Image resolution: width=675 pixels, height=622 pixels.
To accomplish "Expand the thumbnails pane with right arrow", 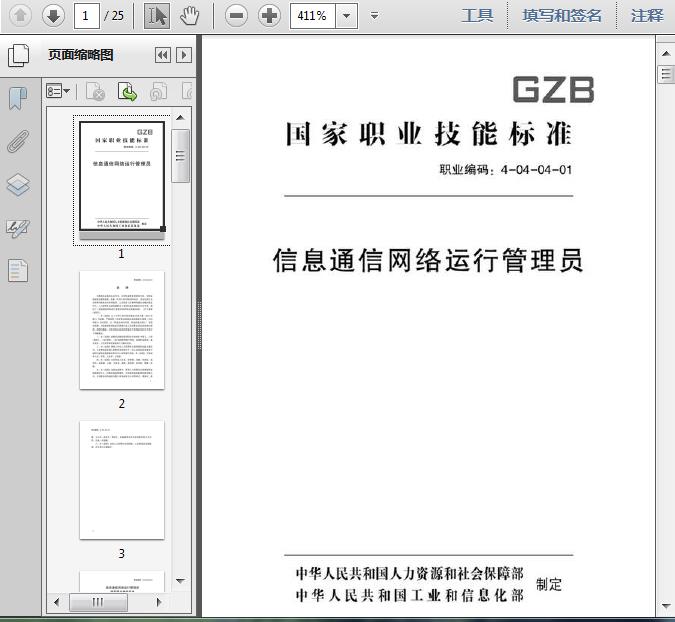I will click(184, 55).
